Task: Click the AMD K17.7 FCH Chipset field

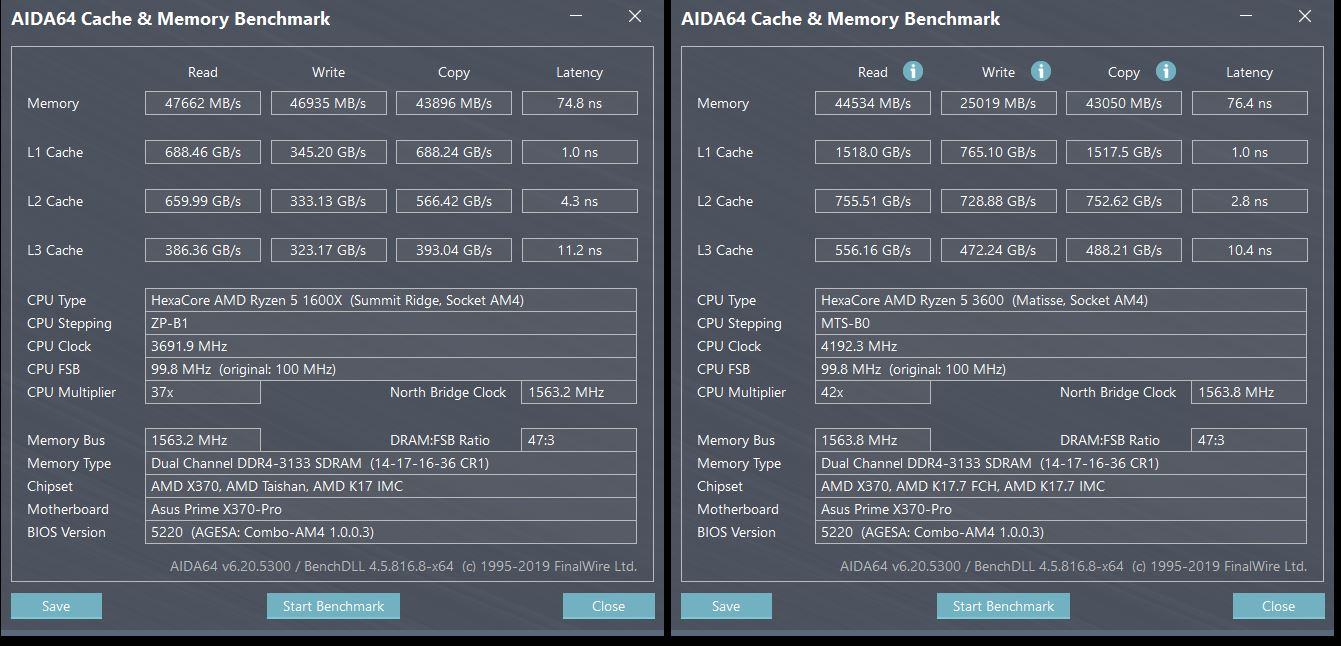Action: click(x=1061, y=486)
